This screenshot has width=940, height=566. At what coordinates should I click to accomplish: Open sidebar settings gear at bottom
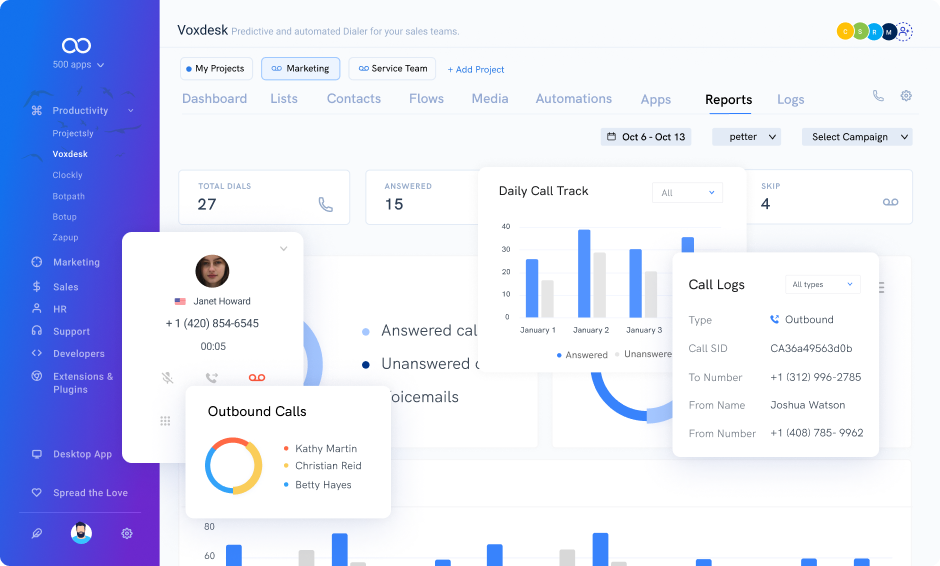(x=127, y=534)
